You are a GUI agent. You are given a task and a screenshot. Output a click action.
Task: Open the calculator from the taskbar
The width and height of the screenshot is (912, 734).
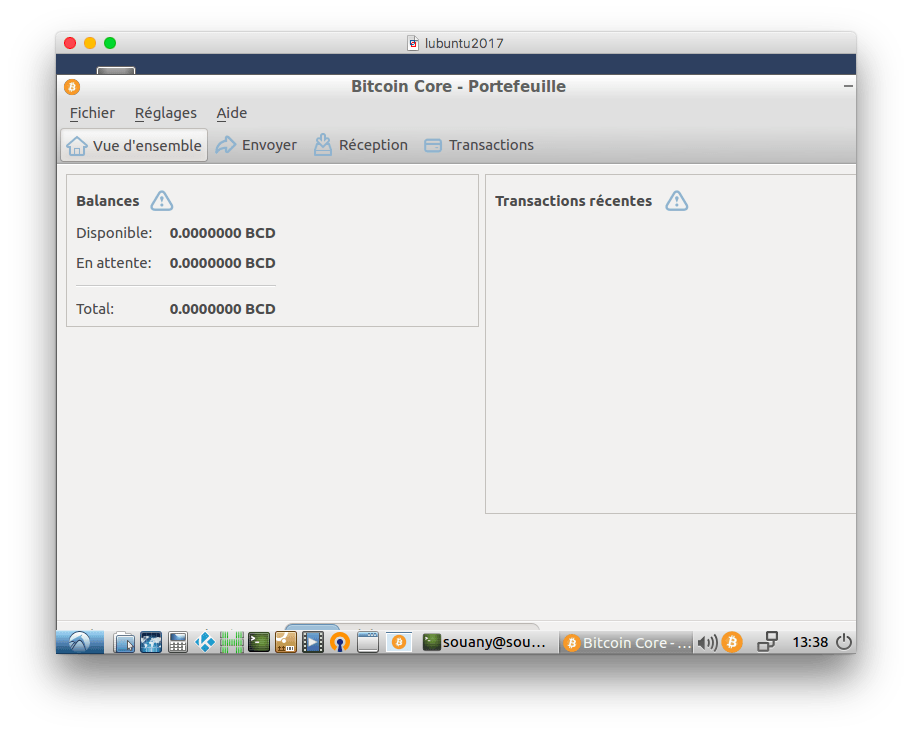click(177, 642)
